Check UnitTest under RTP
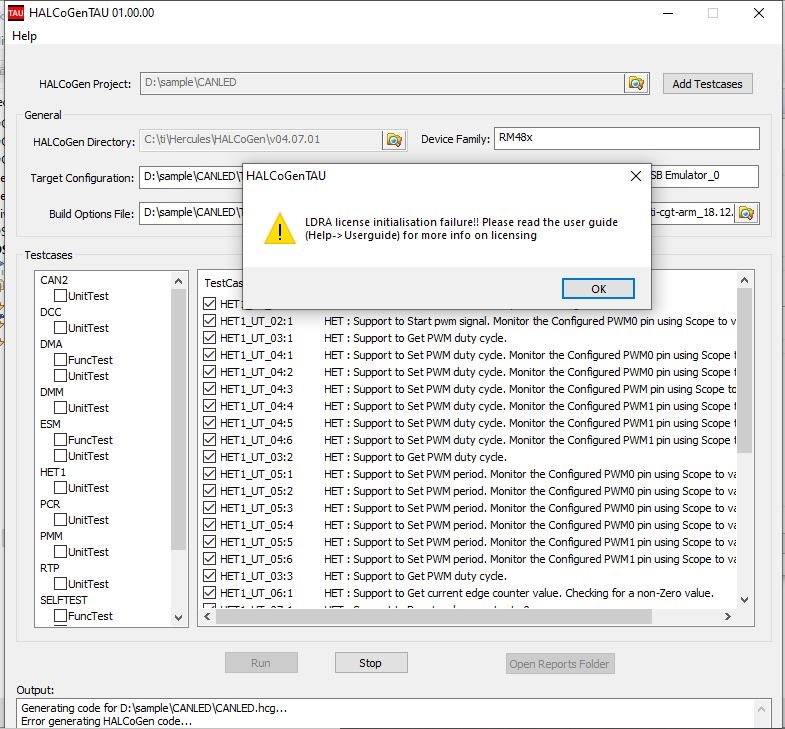This screenshot has width=785, height=729. pyautogui.click(x=60, y=584)
